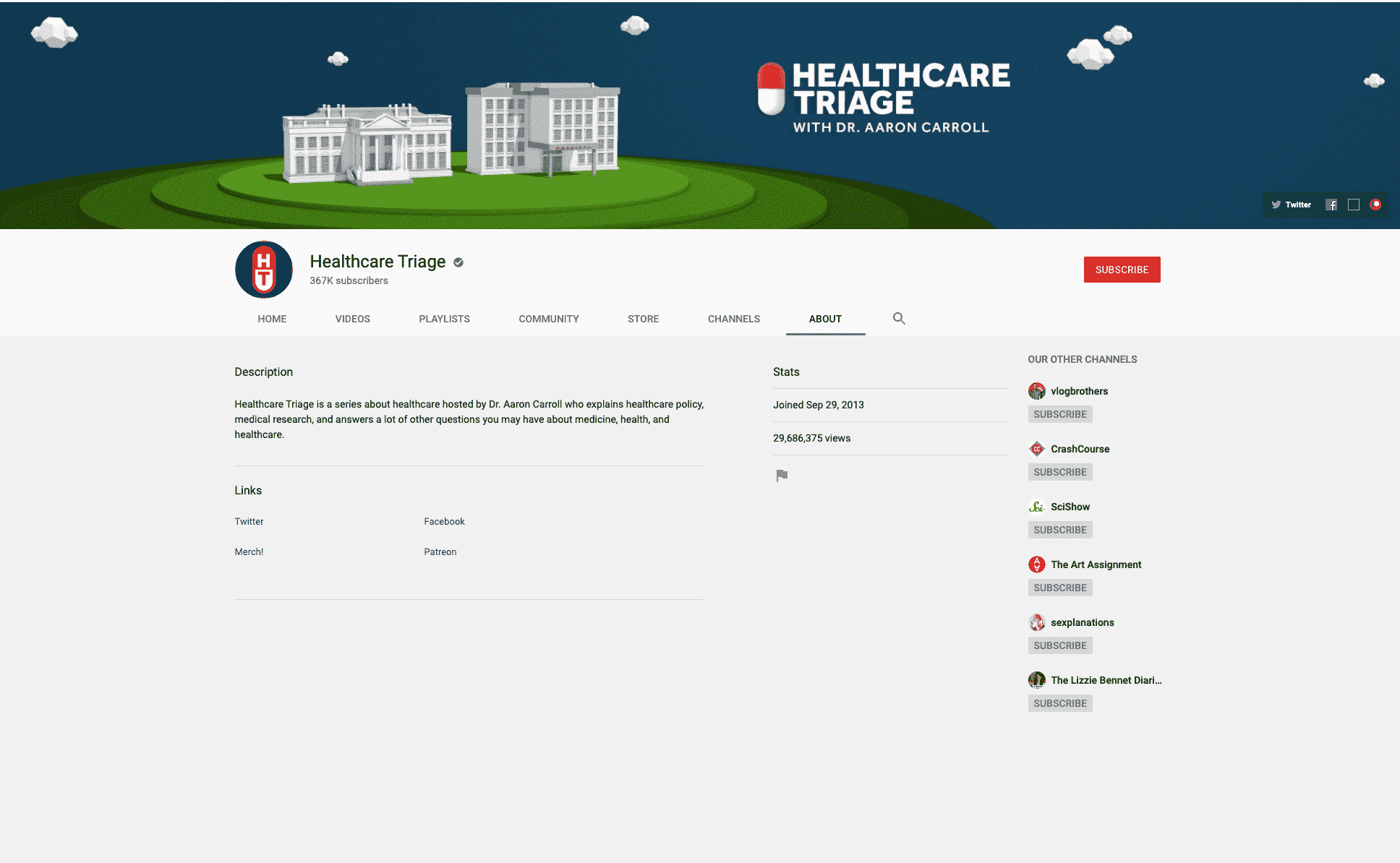Open the Twitter link under Links
Image resolution: width=1400 pixels, height=863 pixels.
(x=249, y=521)
